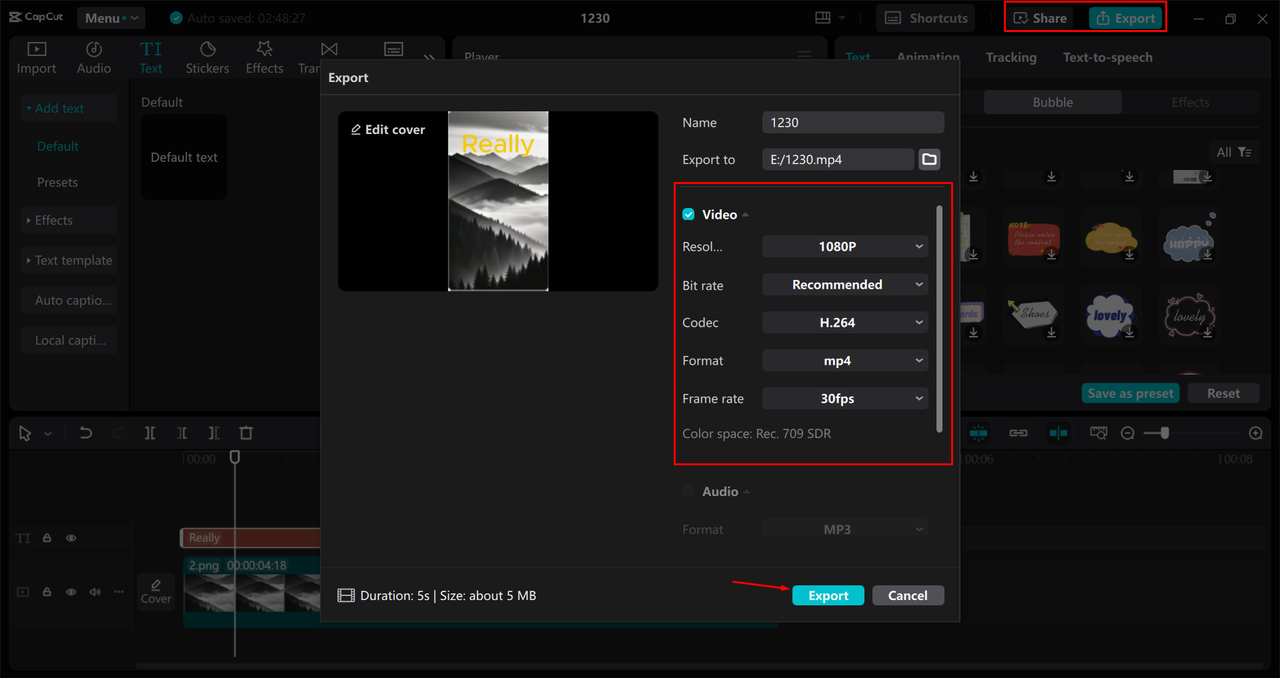Enable the Audio export checkbox
This screenshot has width=1280, height=678.
tap(688, 492)
